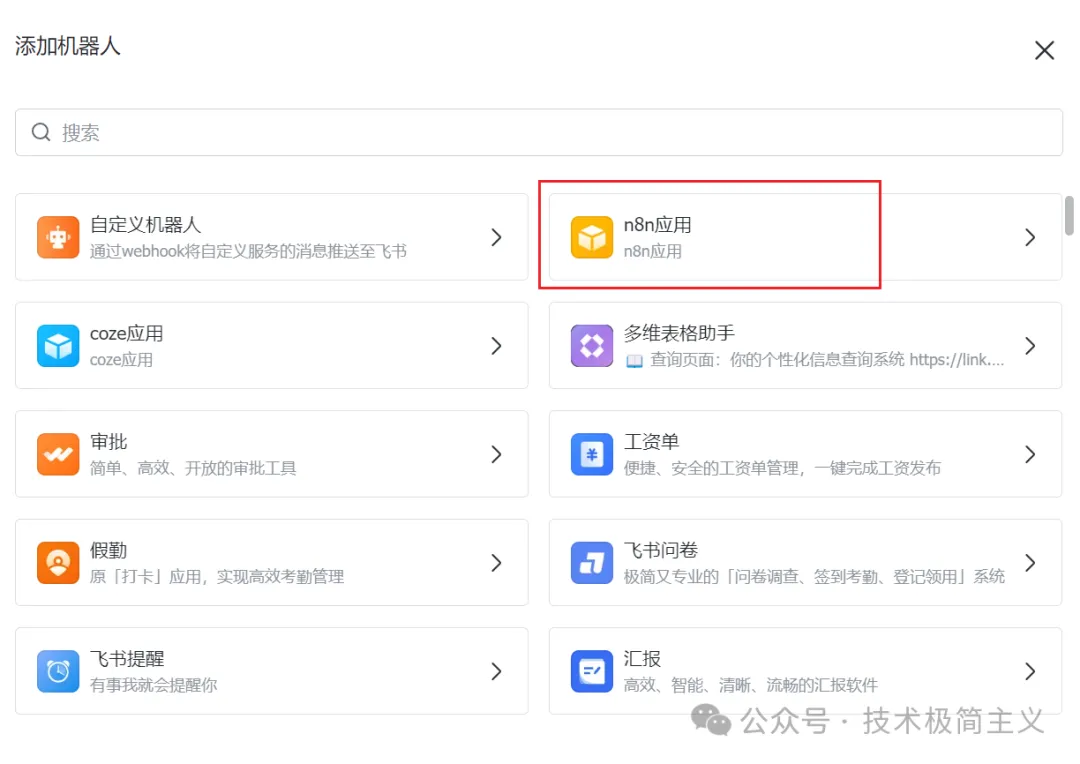This screenshot has height=764, width=1080.
Task: Select the 假勤 title text
Action: click(x=109, y=550)
